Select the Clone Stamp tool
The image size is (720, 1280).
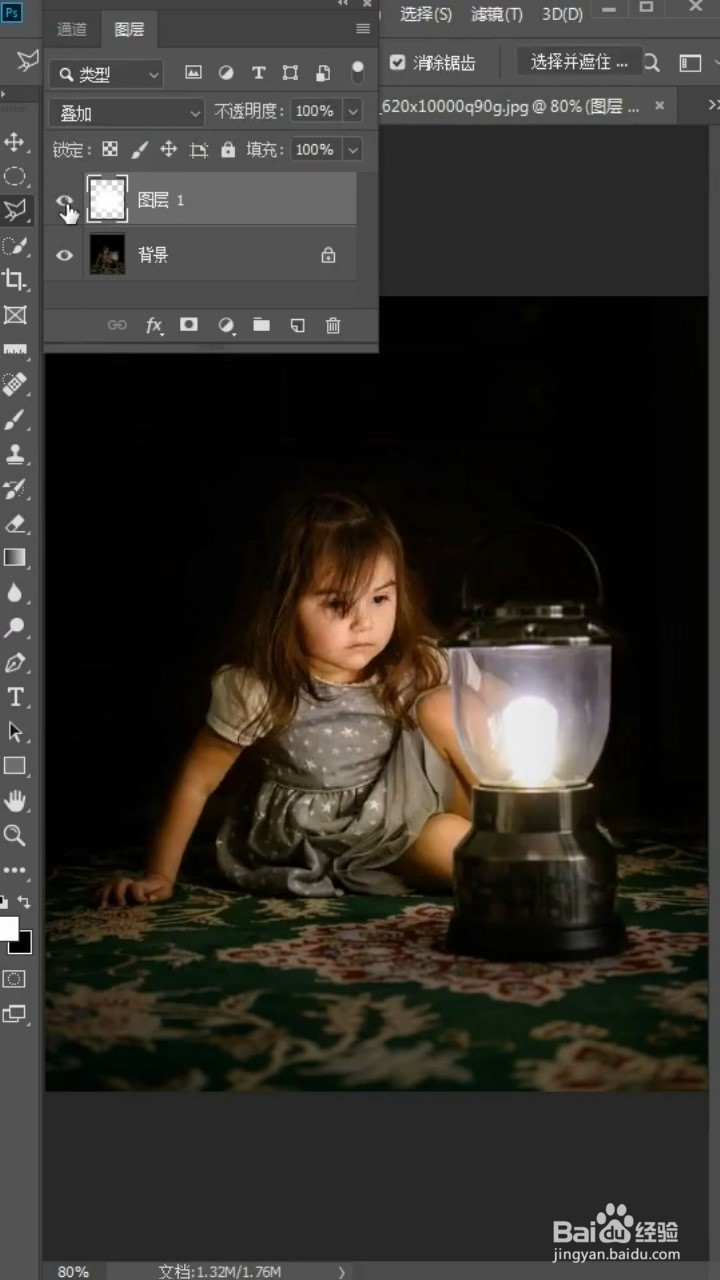(14, 454)
